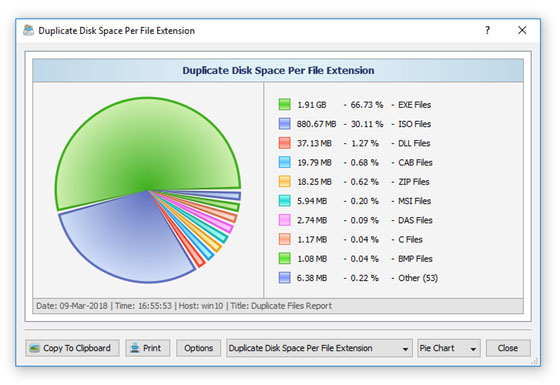This screenshot has width=560, height=385.
Task: Click the 'BMP Files' legend label
Action: pyautogui.click(x=415, y=259)
